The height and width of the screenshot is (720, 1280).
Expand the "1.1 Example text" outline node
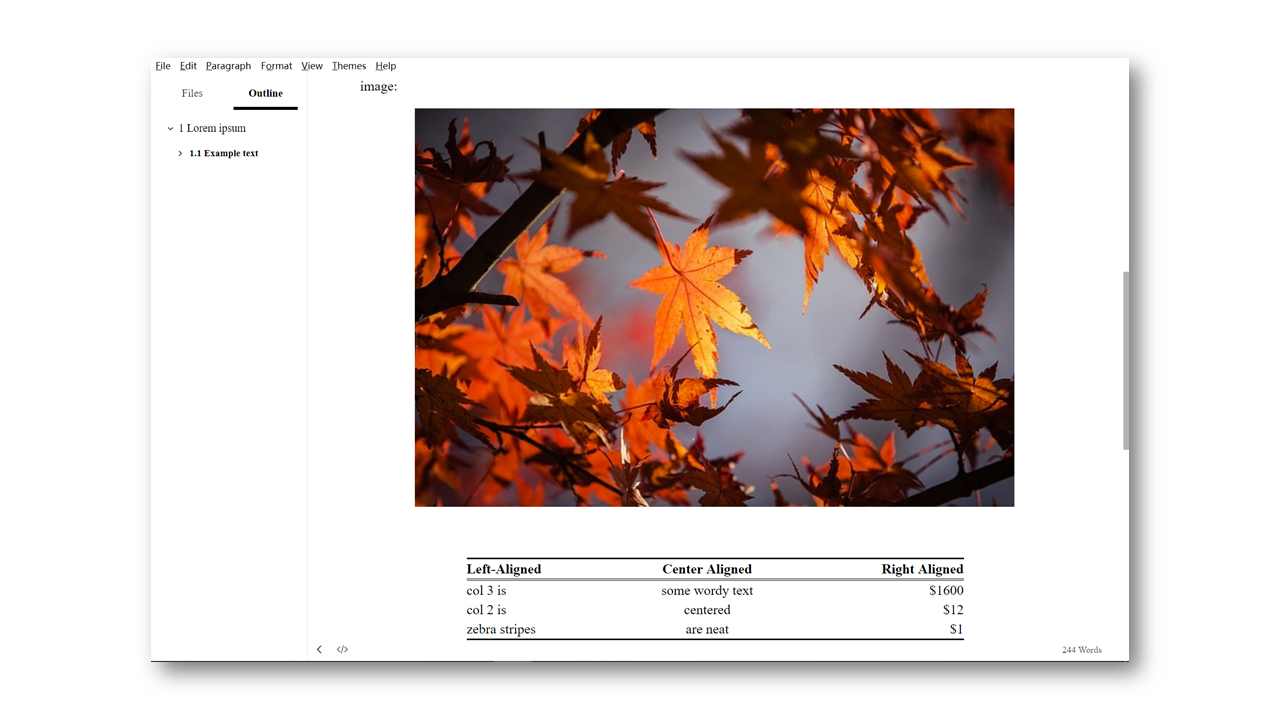(x=180, y=154)
